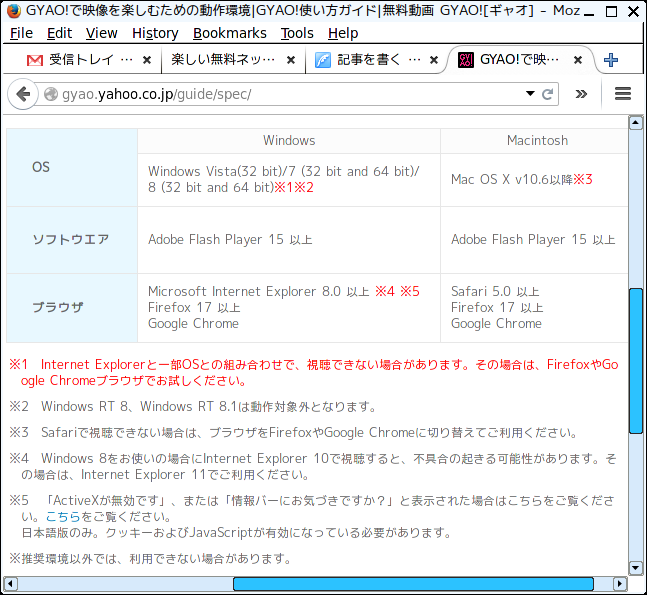The width and height of the screenshot is (647, 595).
Task: Click the vertical scrollbar down arrow
Action: [635, 568]
